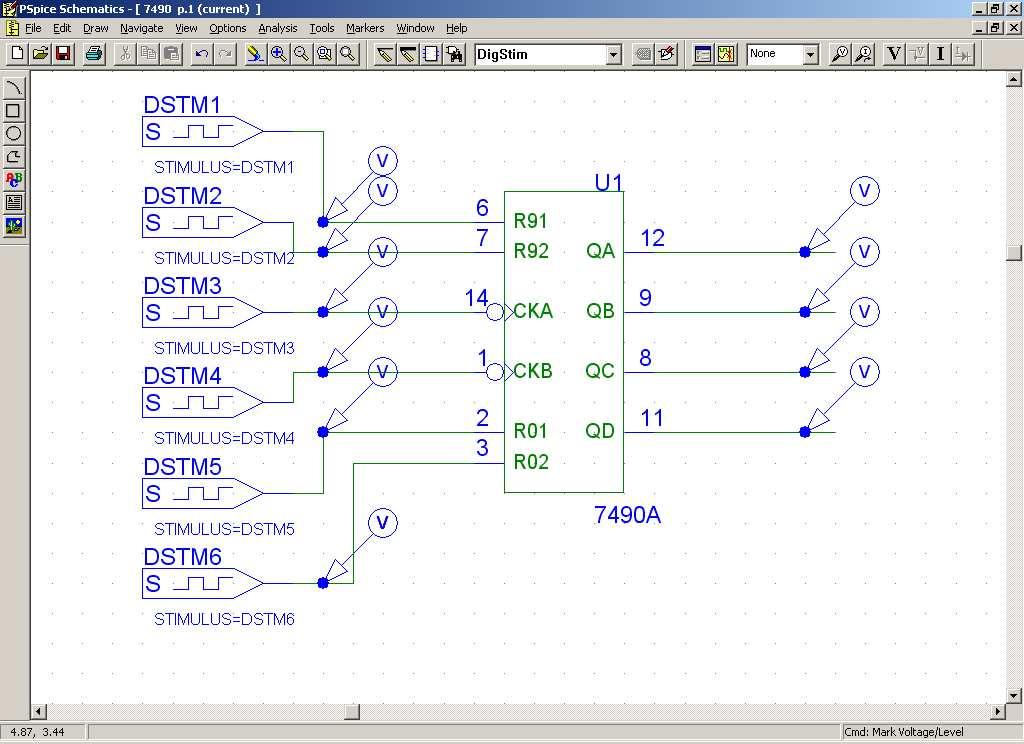Select the Insert Picture tool
Viewport: 1024px width, 744px height.
tap(14, 226)
